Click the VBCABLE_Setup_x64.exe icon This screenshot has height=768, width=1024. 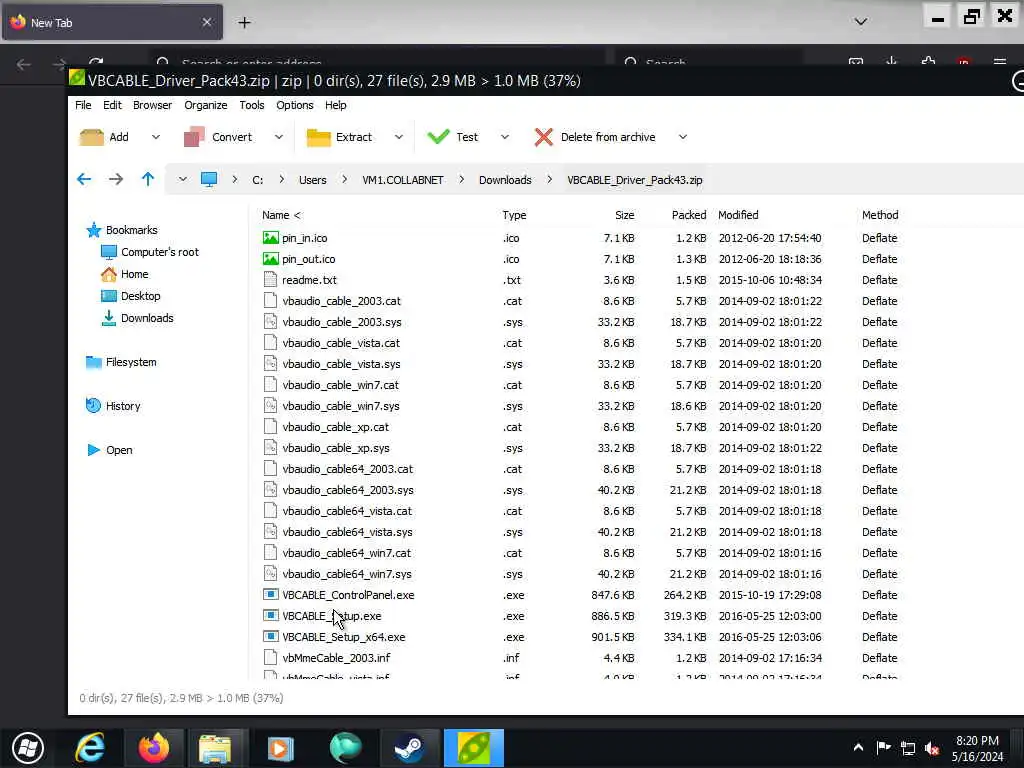tap(270, 637)
